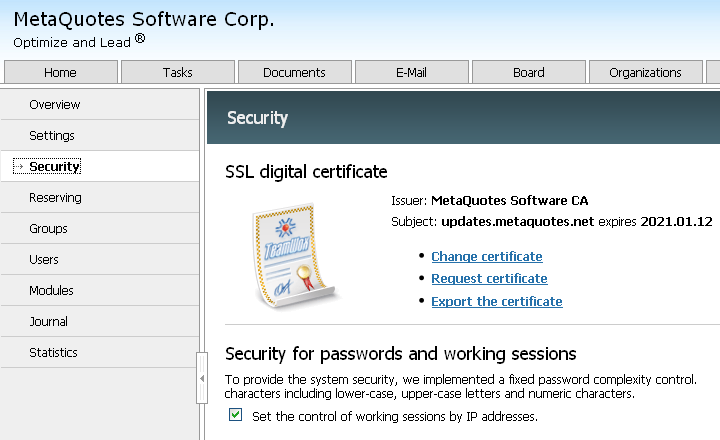Image resolution: width=720 pixels, height=440 pixels.
Task: Select the updates.metaquotes.net subject text
Action: click(518, 221)
